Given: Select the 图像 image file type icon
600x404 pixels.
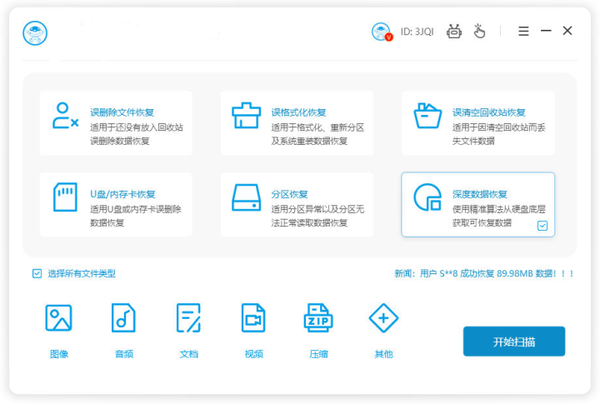Looking at the screenshot, I should (x=59, y=318).
